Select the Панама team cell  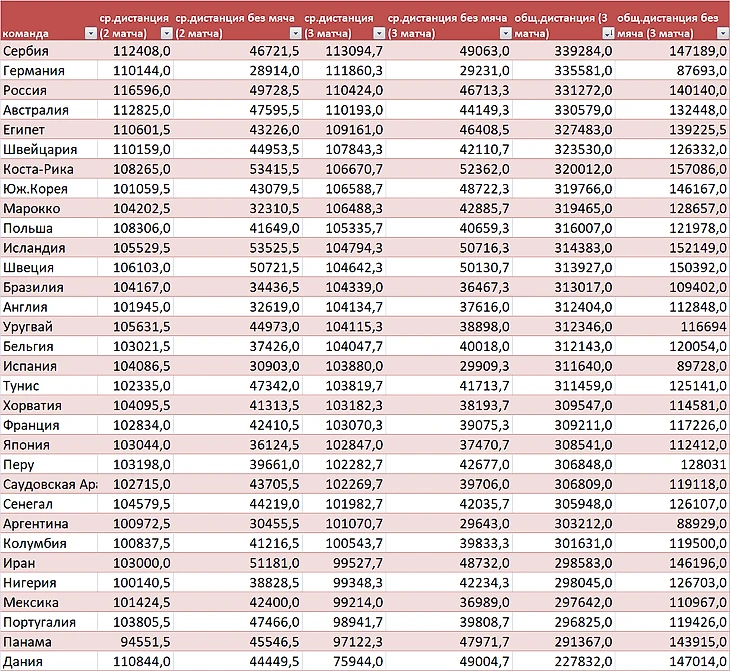point(48,642)
